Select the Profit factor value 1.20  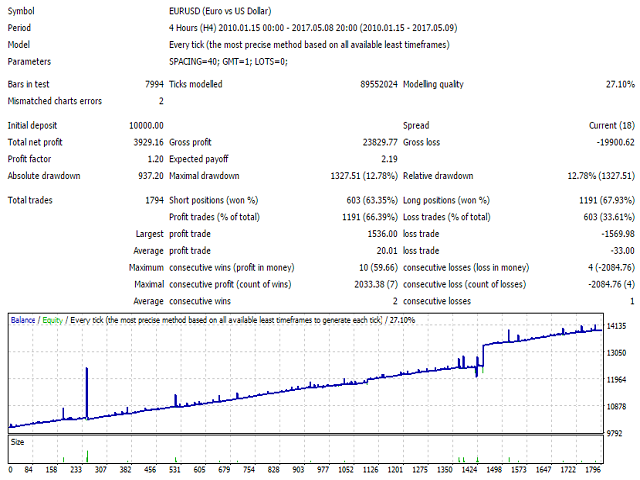154,159
